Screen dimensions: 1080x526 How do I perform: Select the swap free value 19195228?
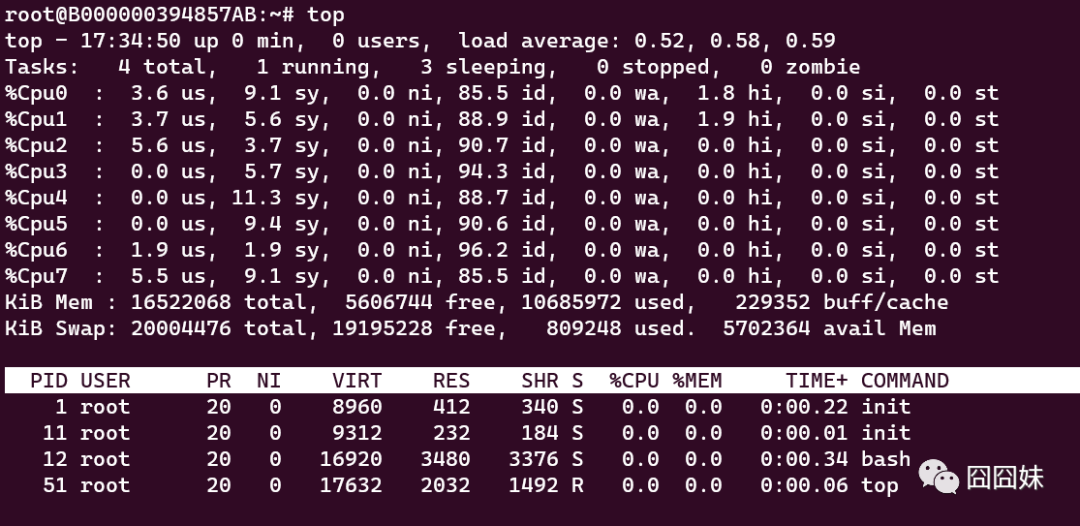click(x=382, y=328)
